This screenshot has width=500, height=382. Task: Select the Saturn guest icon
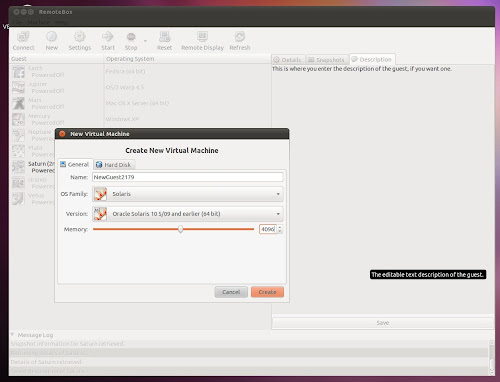(18, 167)
